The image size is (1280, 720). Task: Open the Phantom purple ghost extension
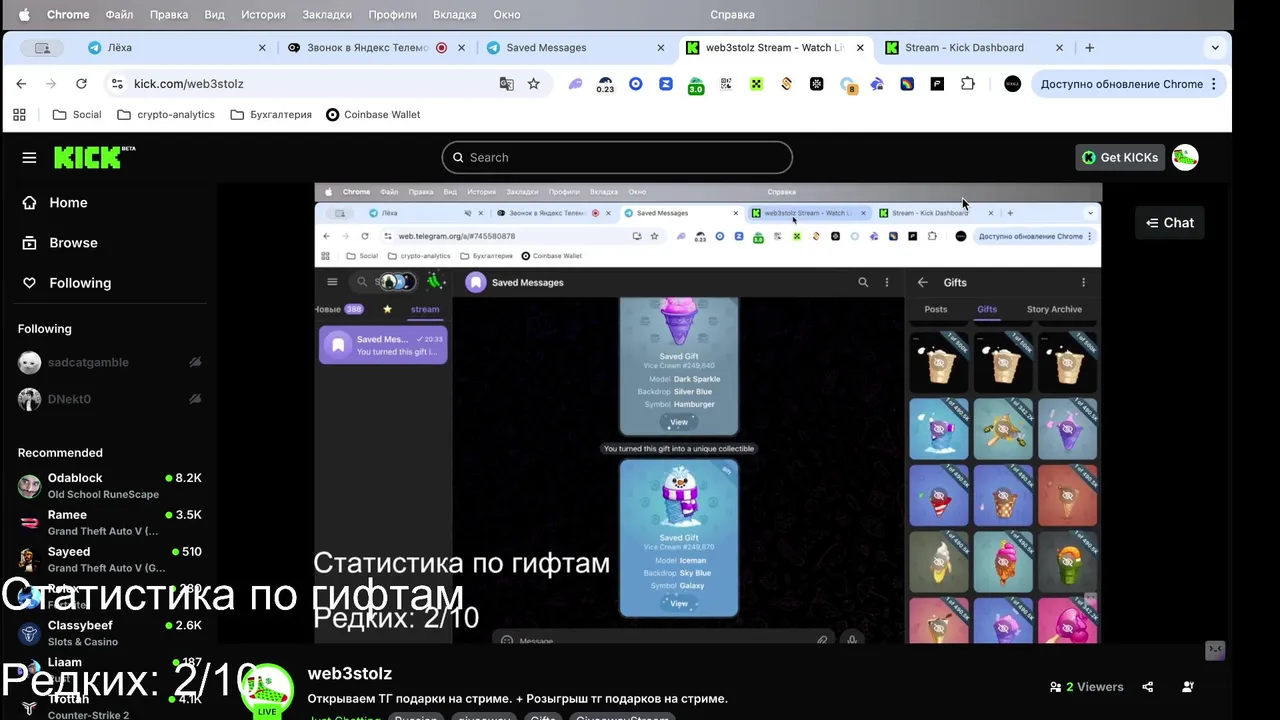coord(575,84)
